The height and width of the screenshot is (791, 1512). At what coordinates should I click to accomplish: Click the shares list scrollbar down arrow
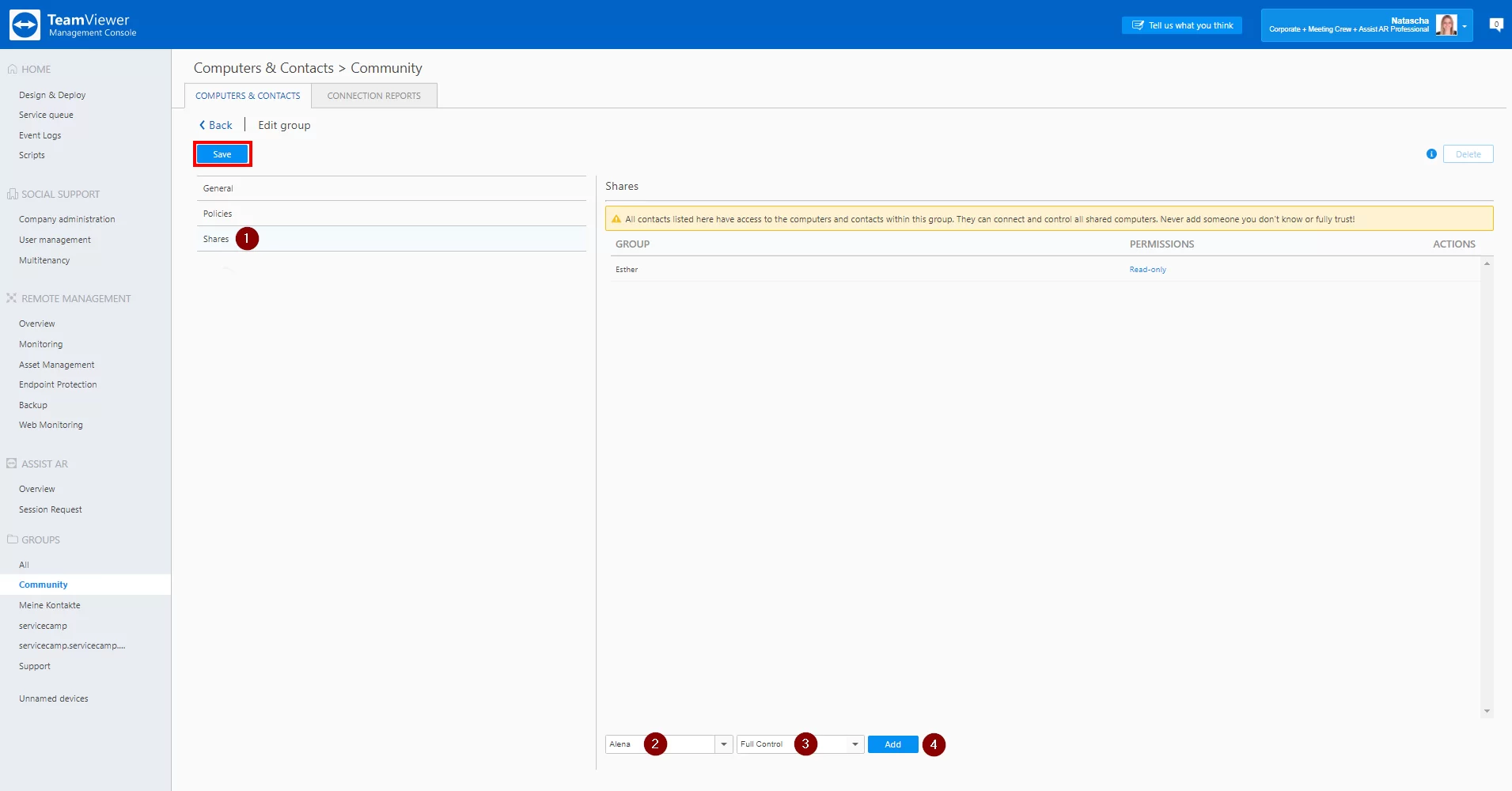(x=1487, y=711)
